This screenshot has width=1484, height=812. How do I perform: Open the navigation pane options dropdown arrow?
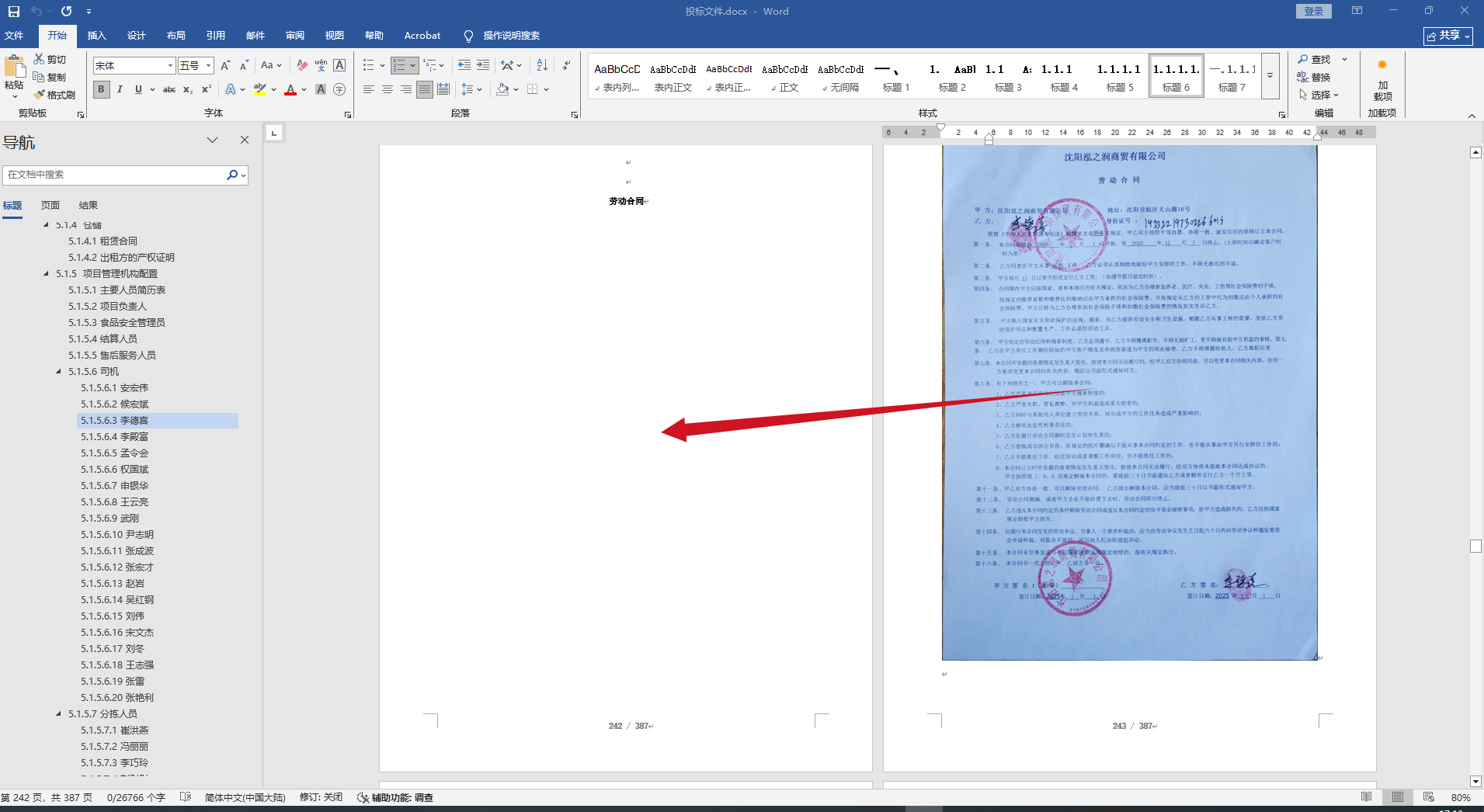click(x=212, y=140)
